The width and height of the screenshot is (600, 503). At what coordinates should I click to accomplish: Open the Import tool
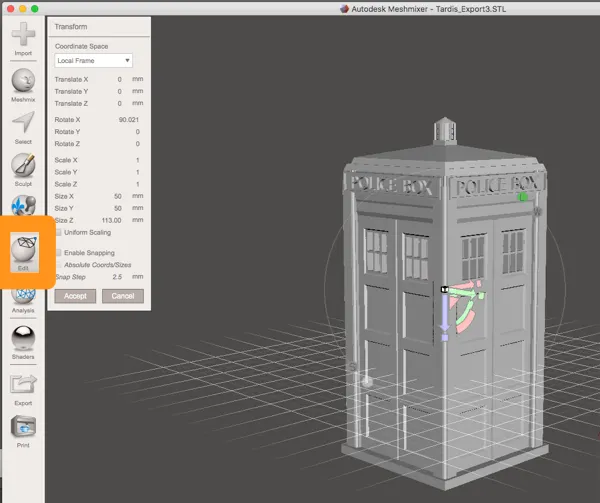coord(23,39)
